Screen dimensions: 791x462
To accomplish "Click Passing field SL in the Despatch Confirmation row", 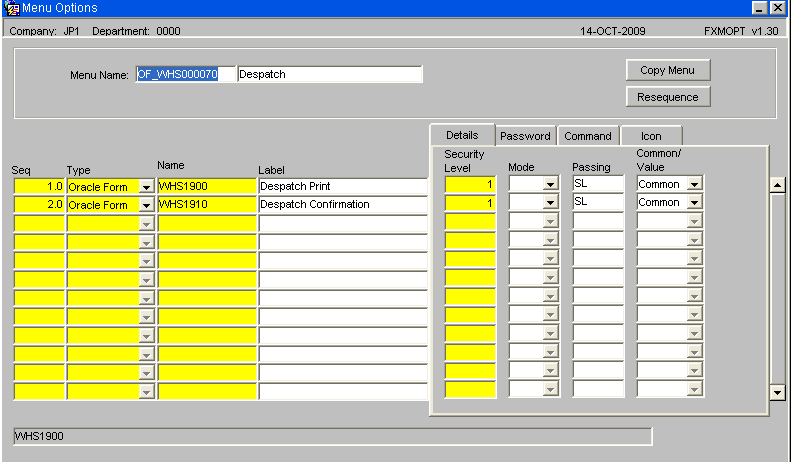I will tap(598, 202).
